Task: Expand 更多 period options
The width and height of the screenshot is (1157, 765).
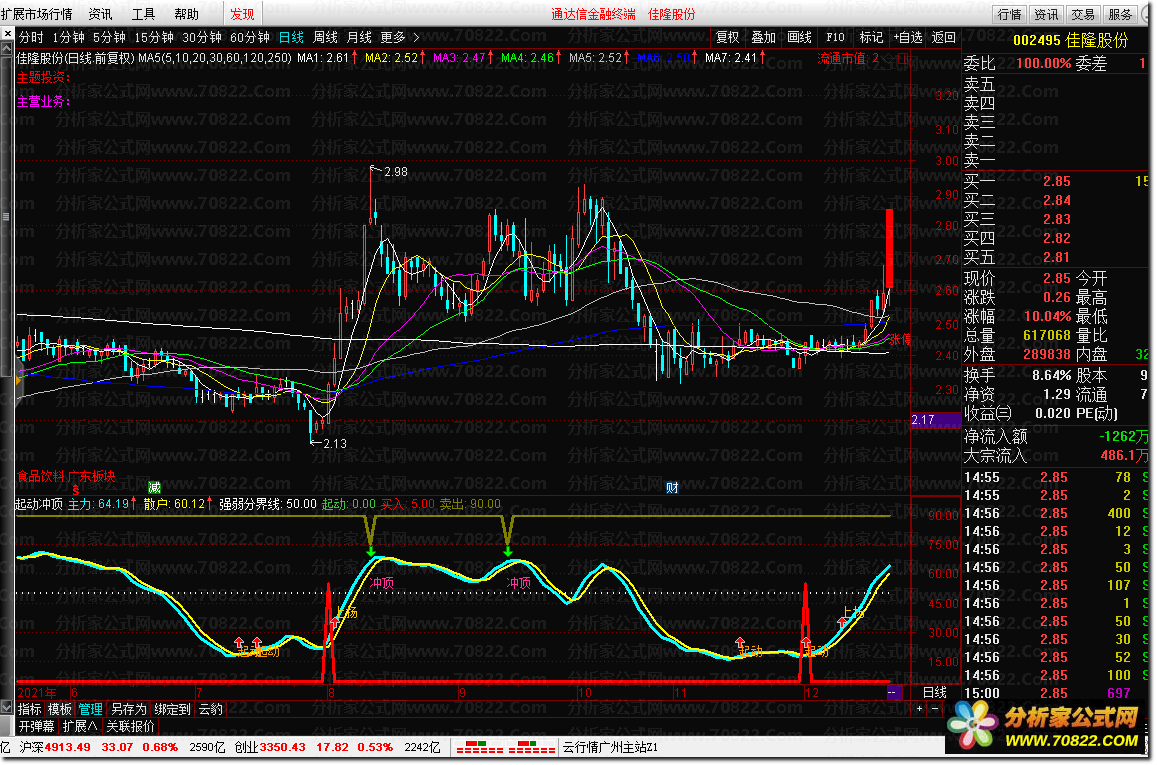Action: tap(399, 37)
